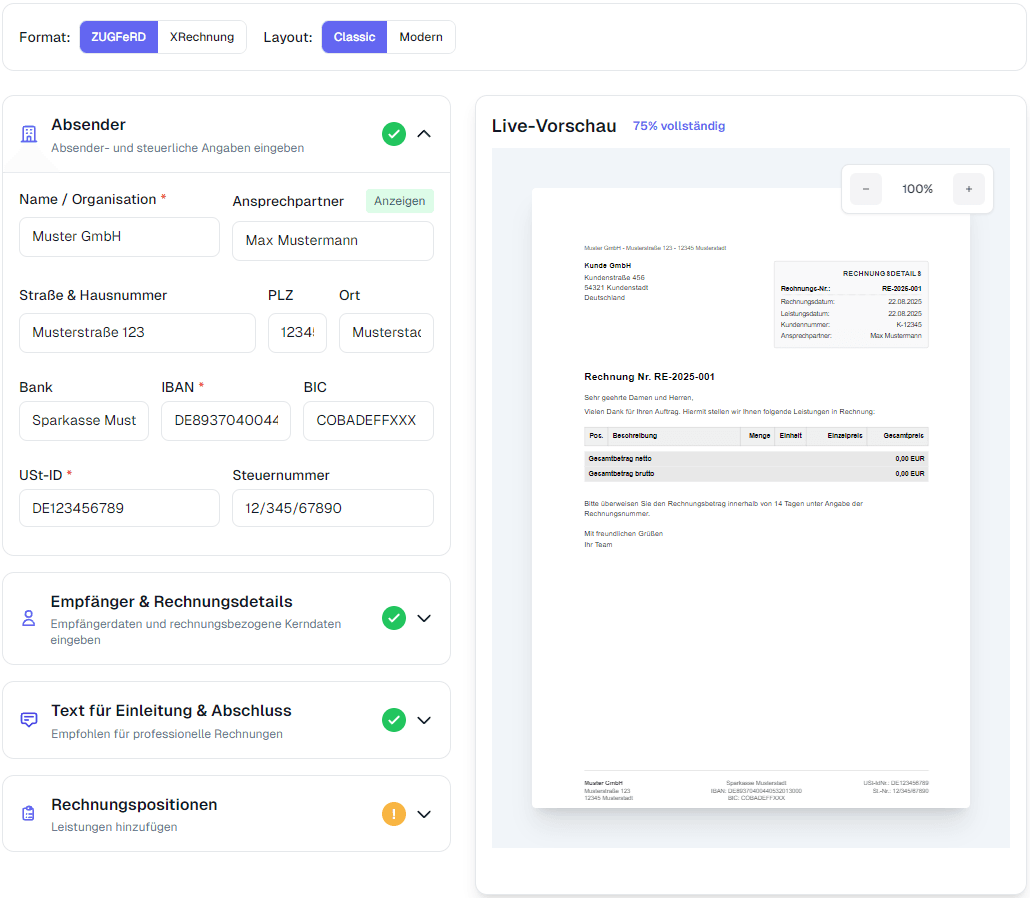Screen dimensions: 1030x898
Task: Toggle Anzeigen for the Ansprechpartner field
Action: click(x=399, y=200)
